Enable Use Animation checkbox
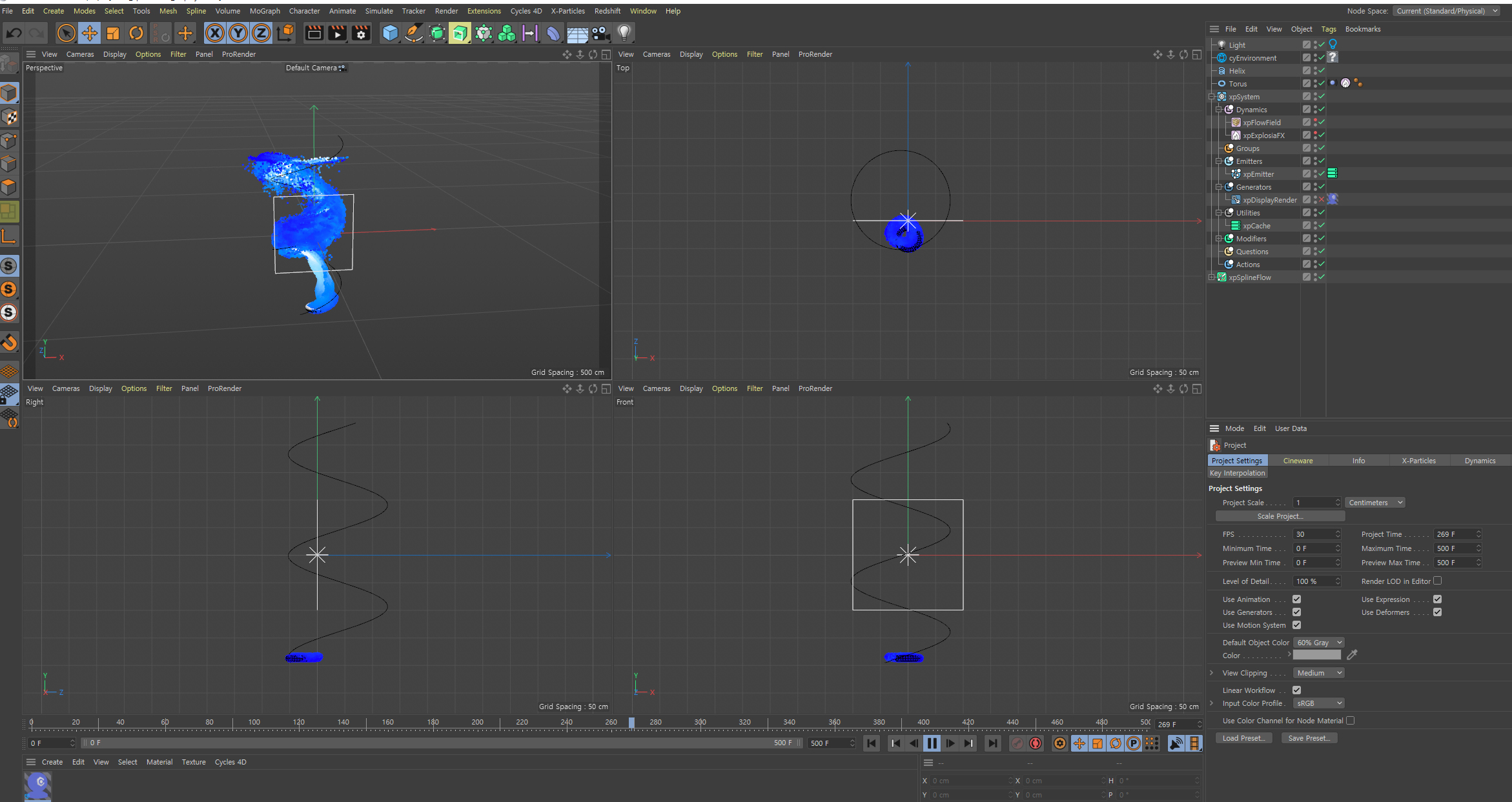The image size is (1512, 802). [1297, 599]
